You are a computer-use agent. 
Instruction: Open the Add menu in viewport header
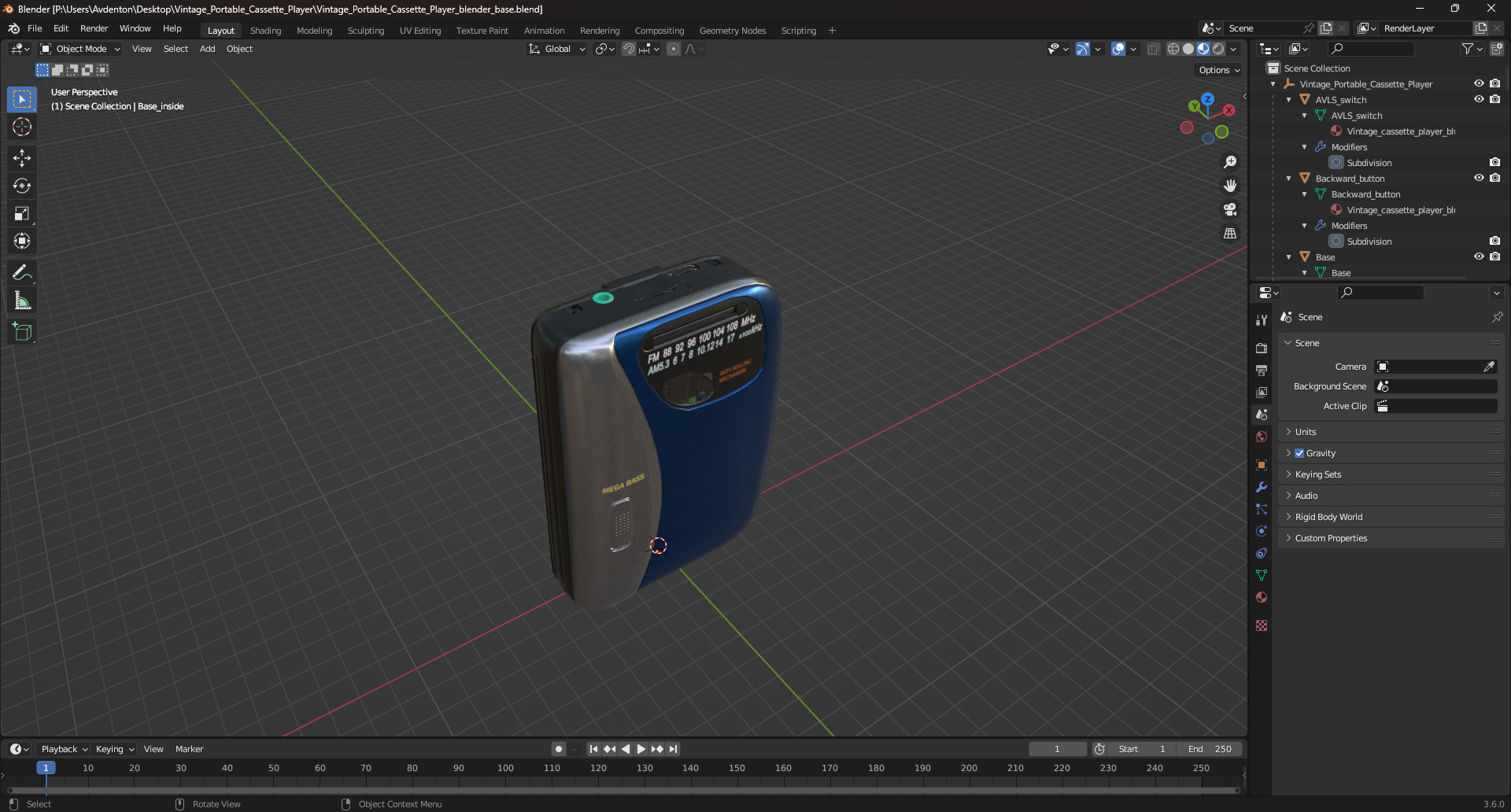click(x=207, y=49)
